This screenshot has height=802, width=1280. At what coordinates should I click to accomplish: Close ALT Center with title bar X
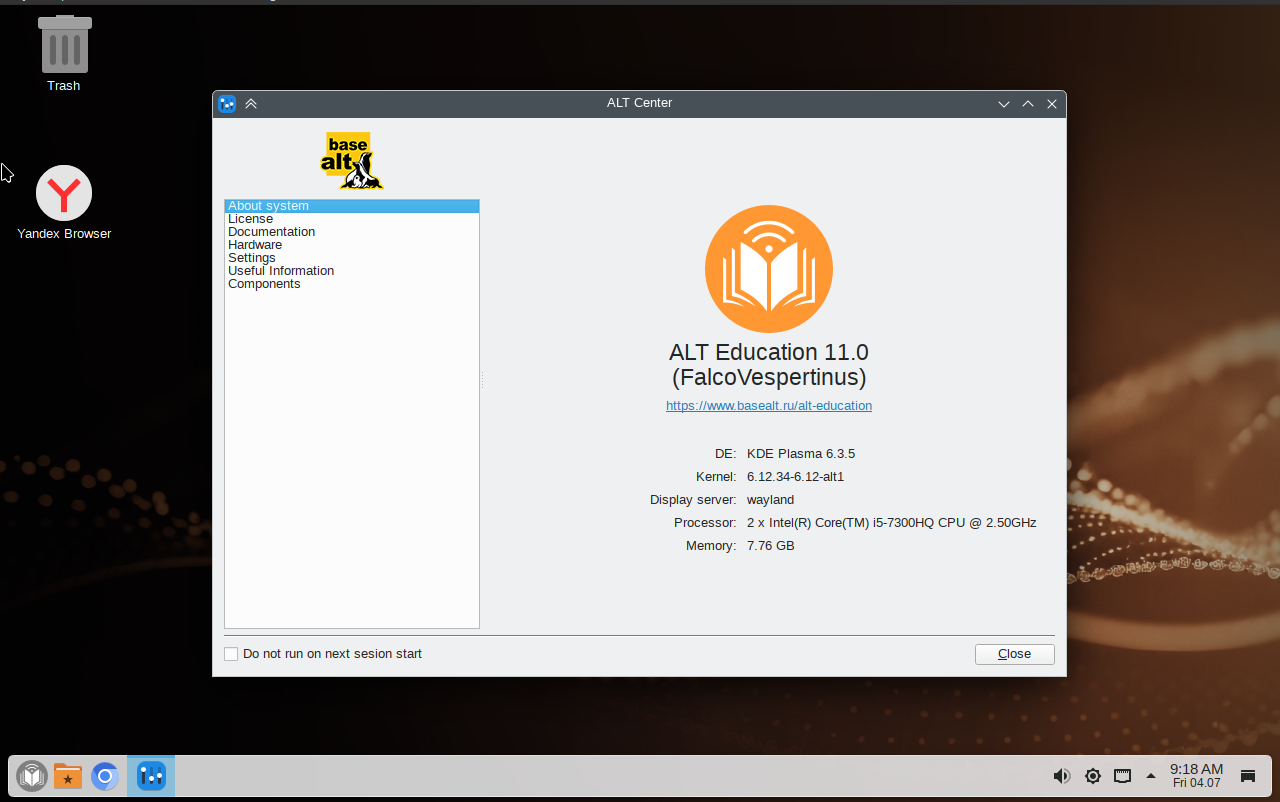click(x=1052, y=103)
